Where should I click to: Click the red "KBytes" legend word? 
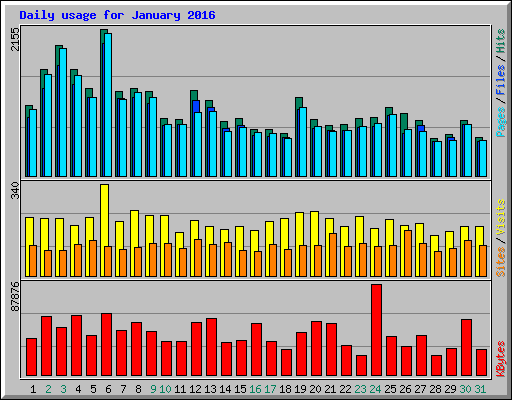[x=501, y=359]
